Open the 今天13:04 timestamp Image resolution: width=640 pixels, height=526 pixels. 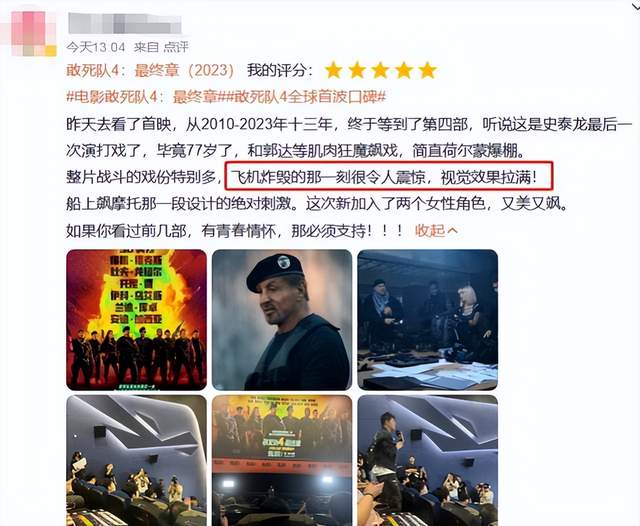96,47
